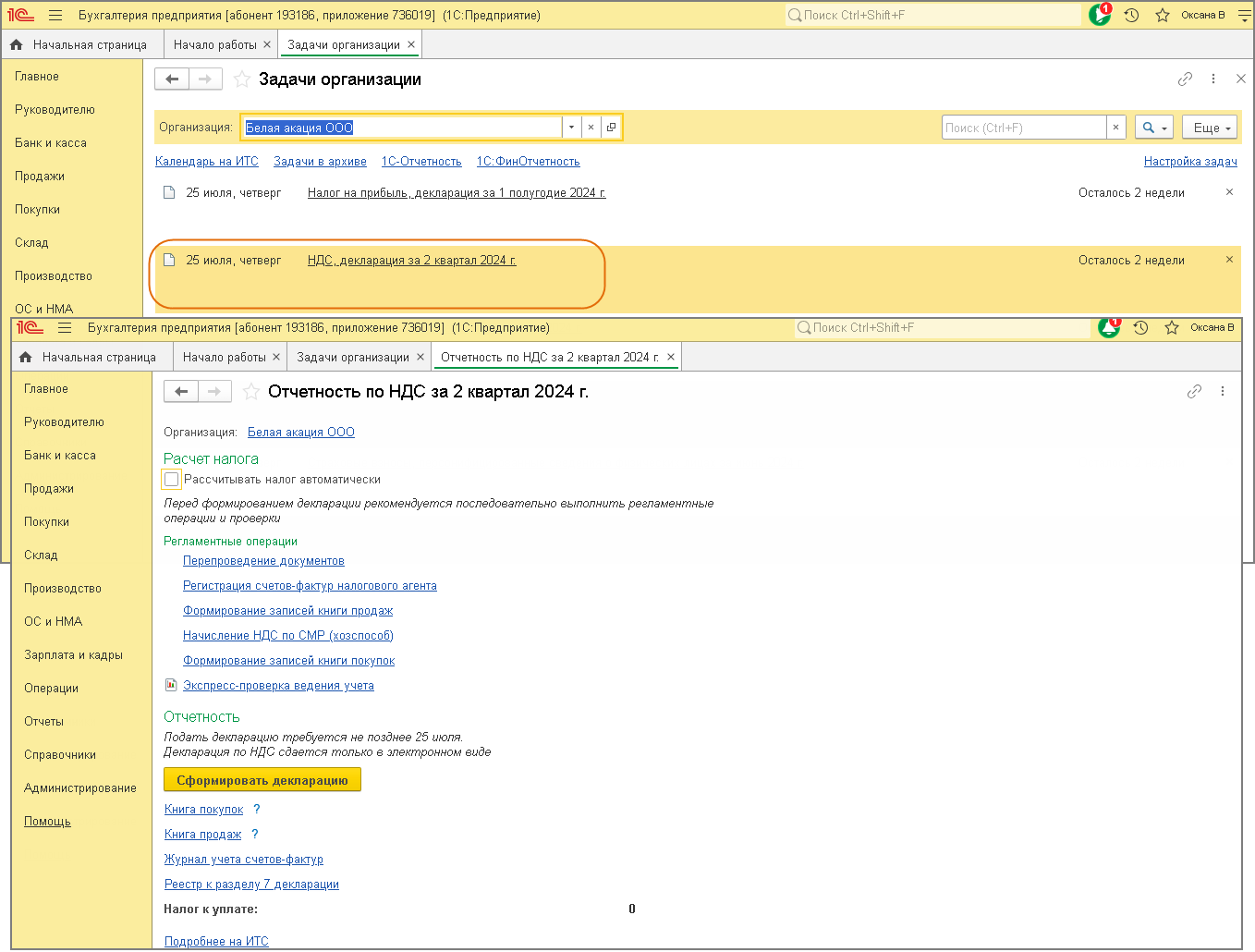The height and width of the screenshot is (952, 1255).
Task: Clear organization field with X button
Action: point(591,128)
